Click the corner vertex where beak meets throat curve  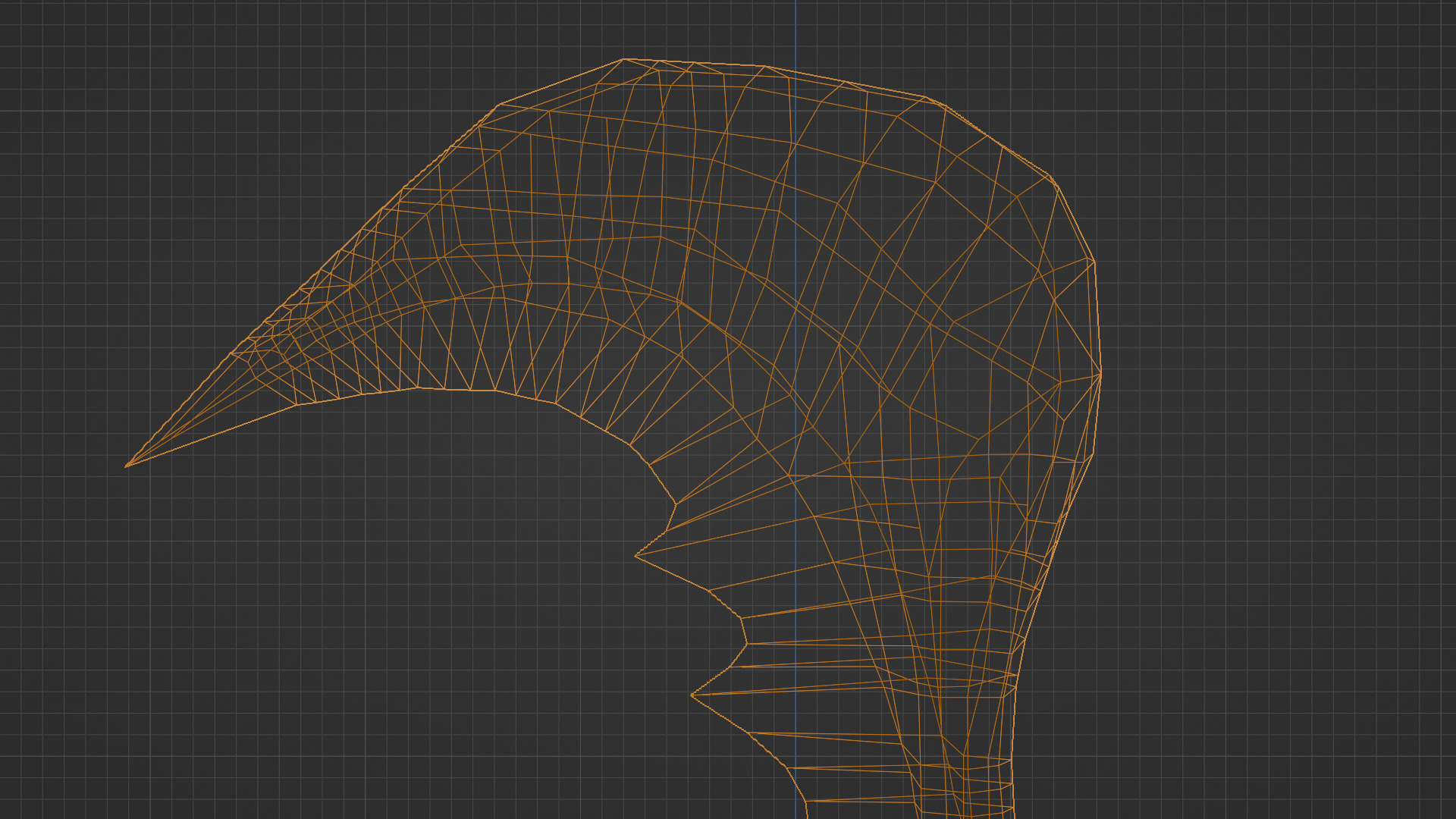pyautogui.click(x=297, y=405)
